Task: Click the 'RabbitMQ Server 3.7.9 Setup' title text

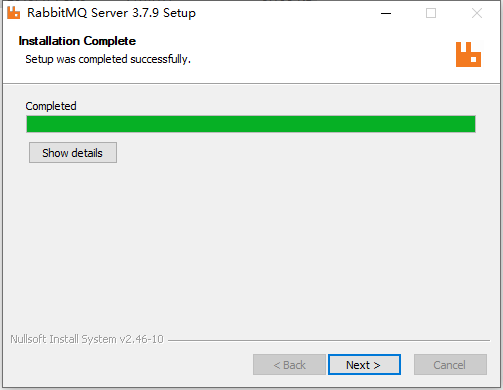Action: click(x=111, y=13)
